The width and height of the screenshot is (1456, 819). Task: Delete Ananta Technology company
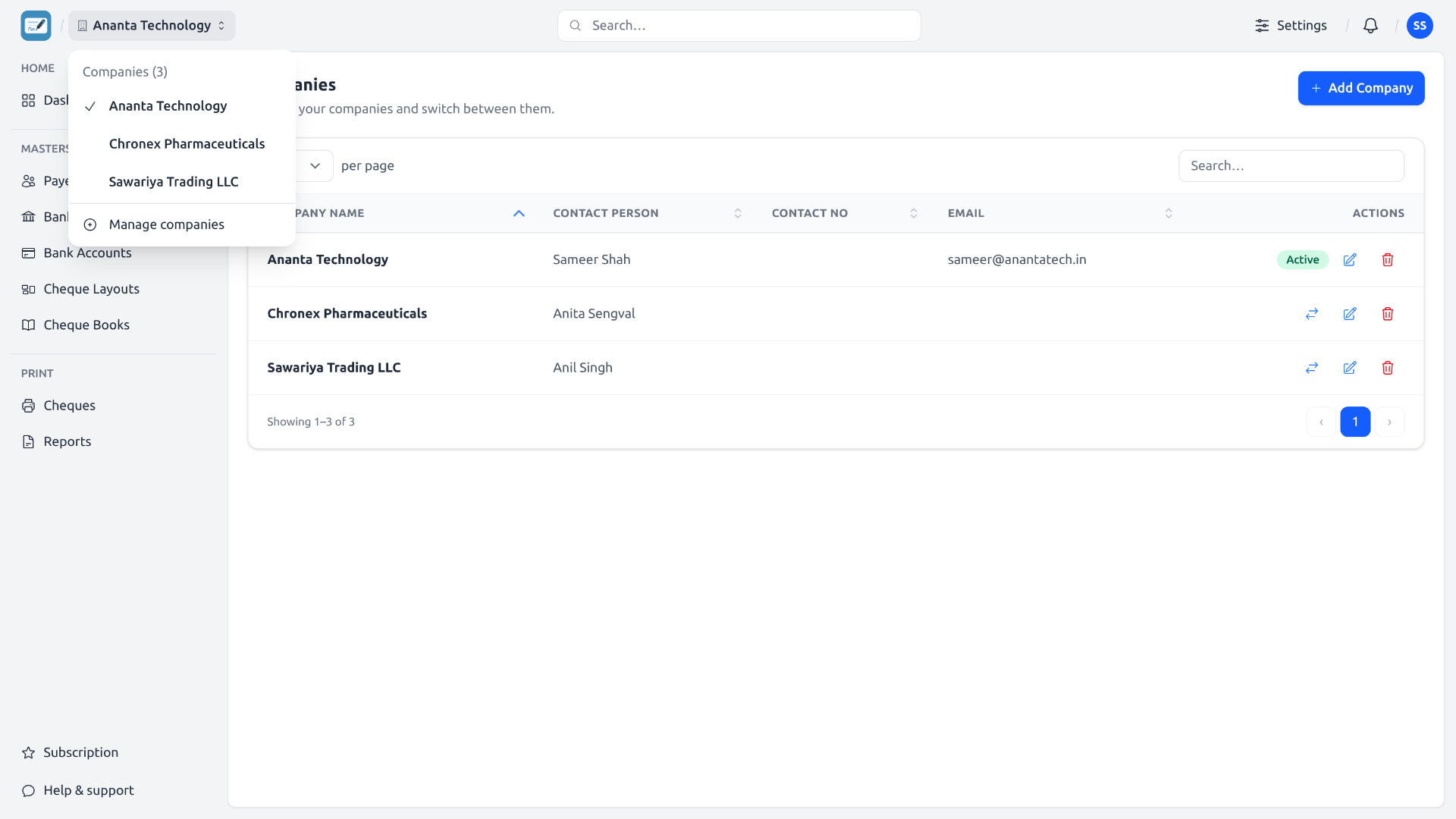coord(1388,260)
